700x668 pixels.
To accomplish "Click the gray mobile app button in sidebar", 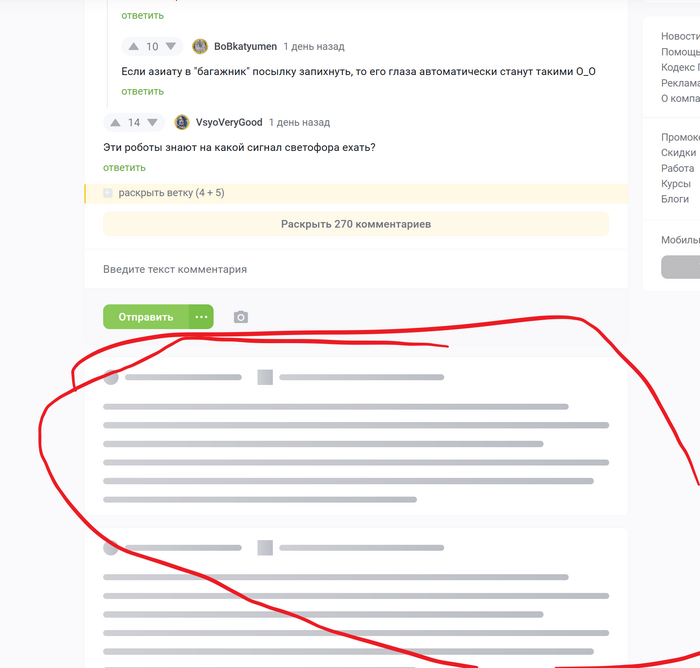I will point(680,267).
